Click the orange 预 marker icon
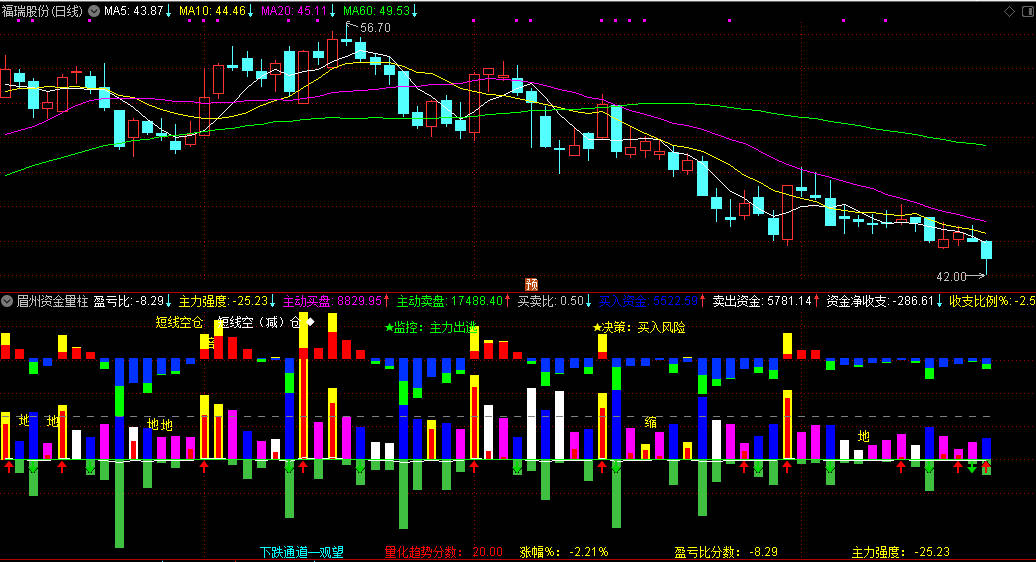Screen dimensions: 1036x562 point(531,284)
